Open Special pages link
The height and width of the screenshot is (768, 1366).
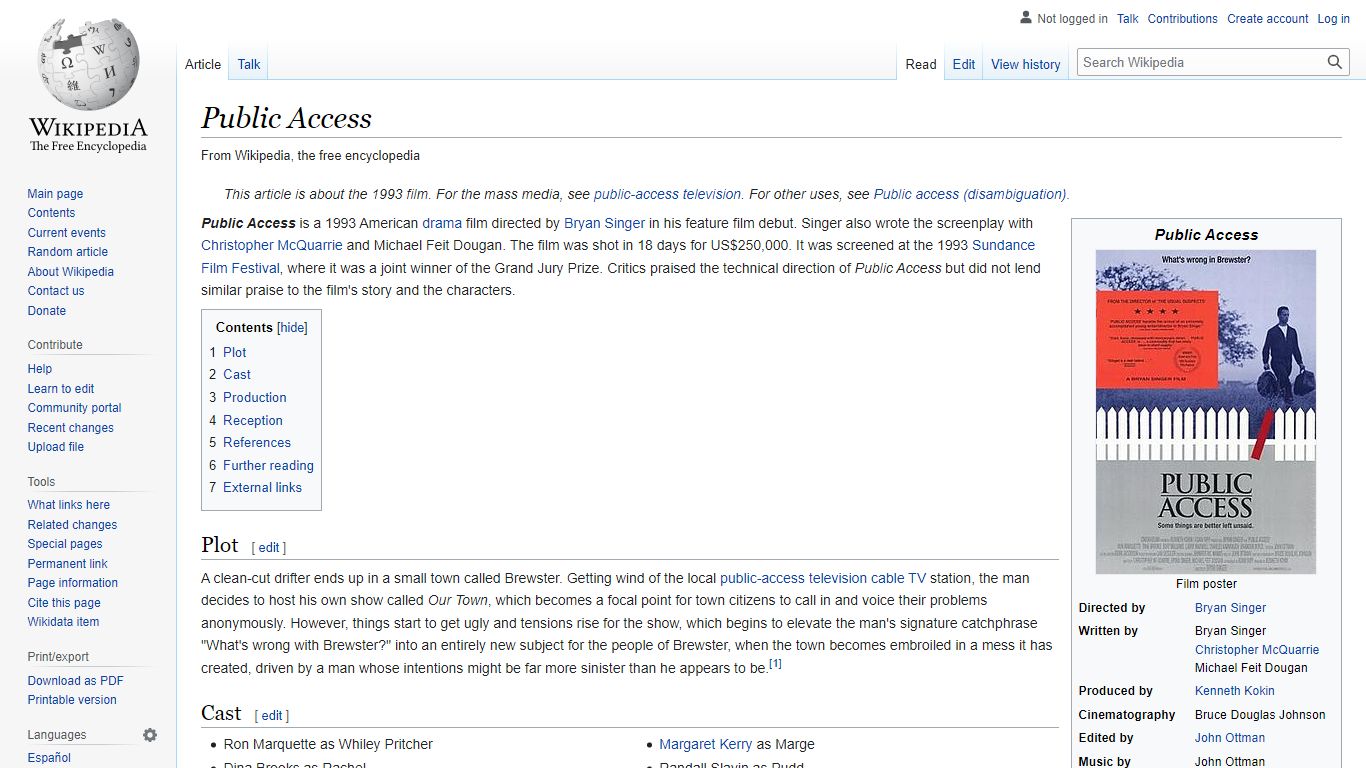(64, 544)
